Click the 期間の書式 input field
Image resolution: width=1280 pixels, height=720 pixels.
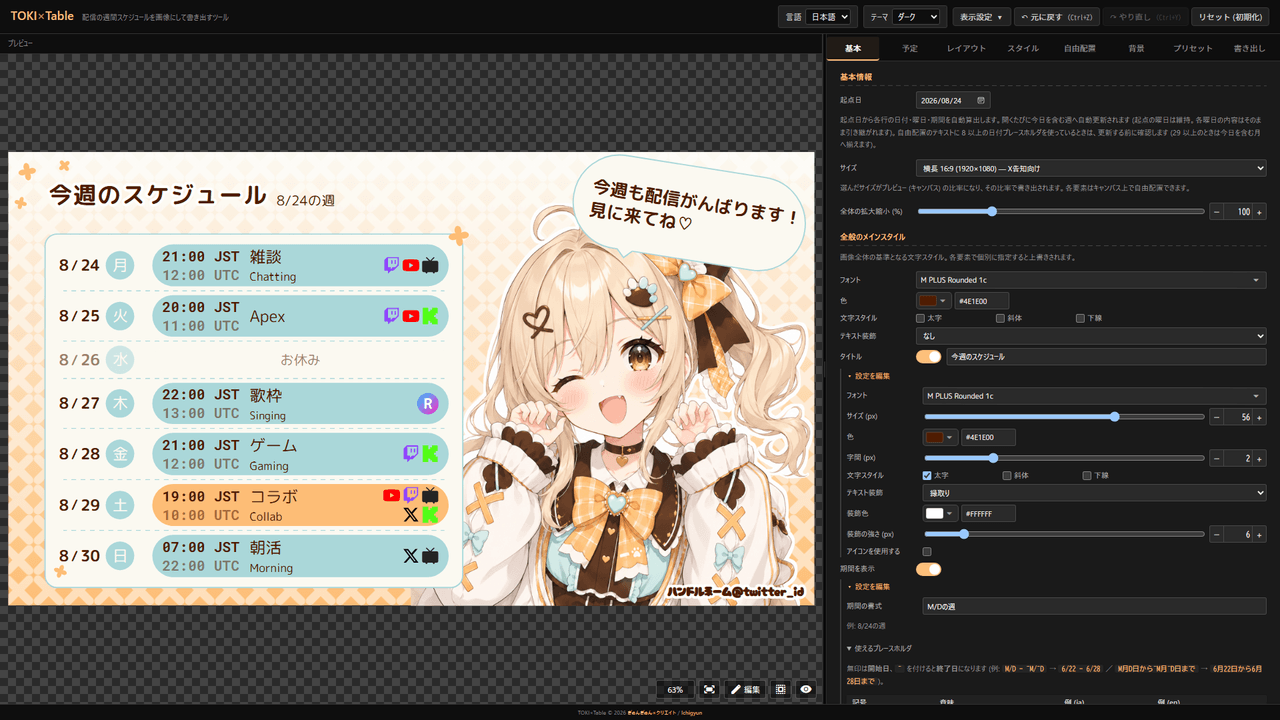[x=1094, y=606]
